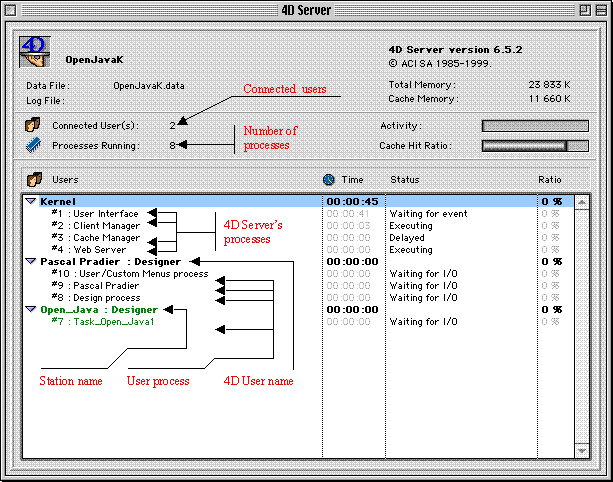The width and height of the screenshot is (613, 482).
Task: Click the Activity progress bar
Action: click(x=538, y=126)
